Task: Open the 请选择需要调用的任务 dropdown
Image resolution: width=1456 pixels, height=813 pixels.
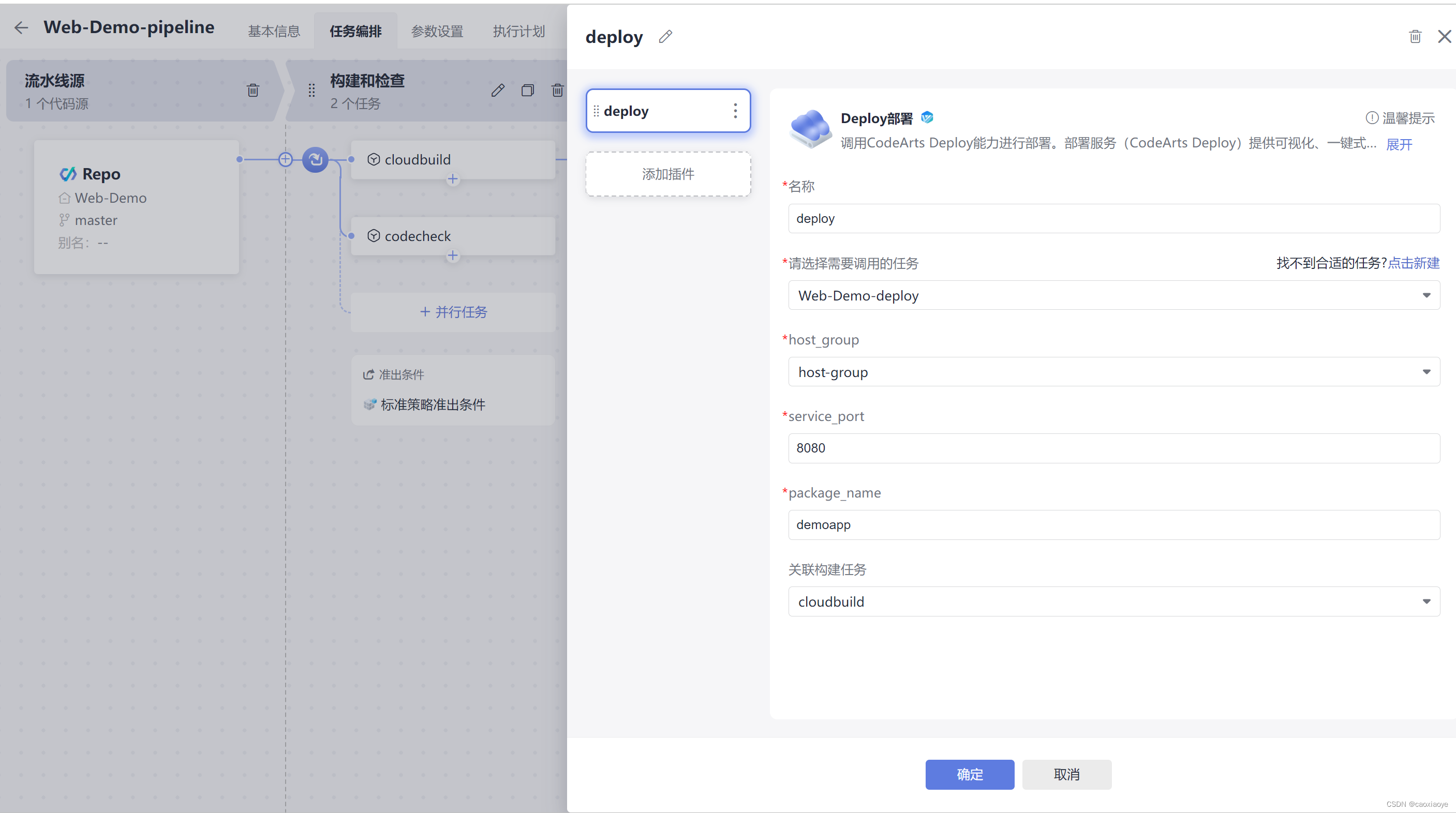Action: point(1113,295)
